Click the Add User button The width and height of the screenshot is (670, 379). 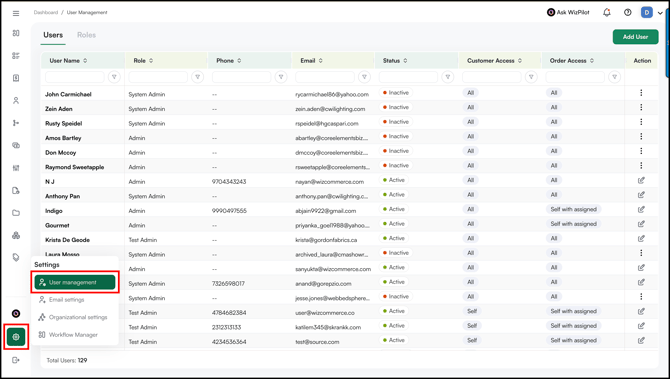tap(635, 37)
